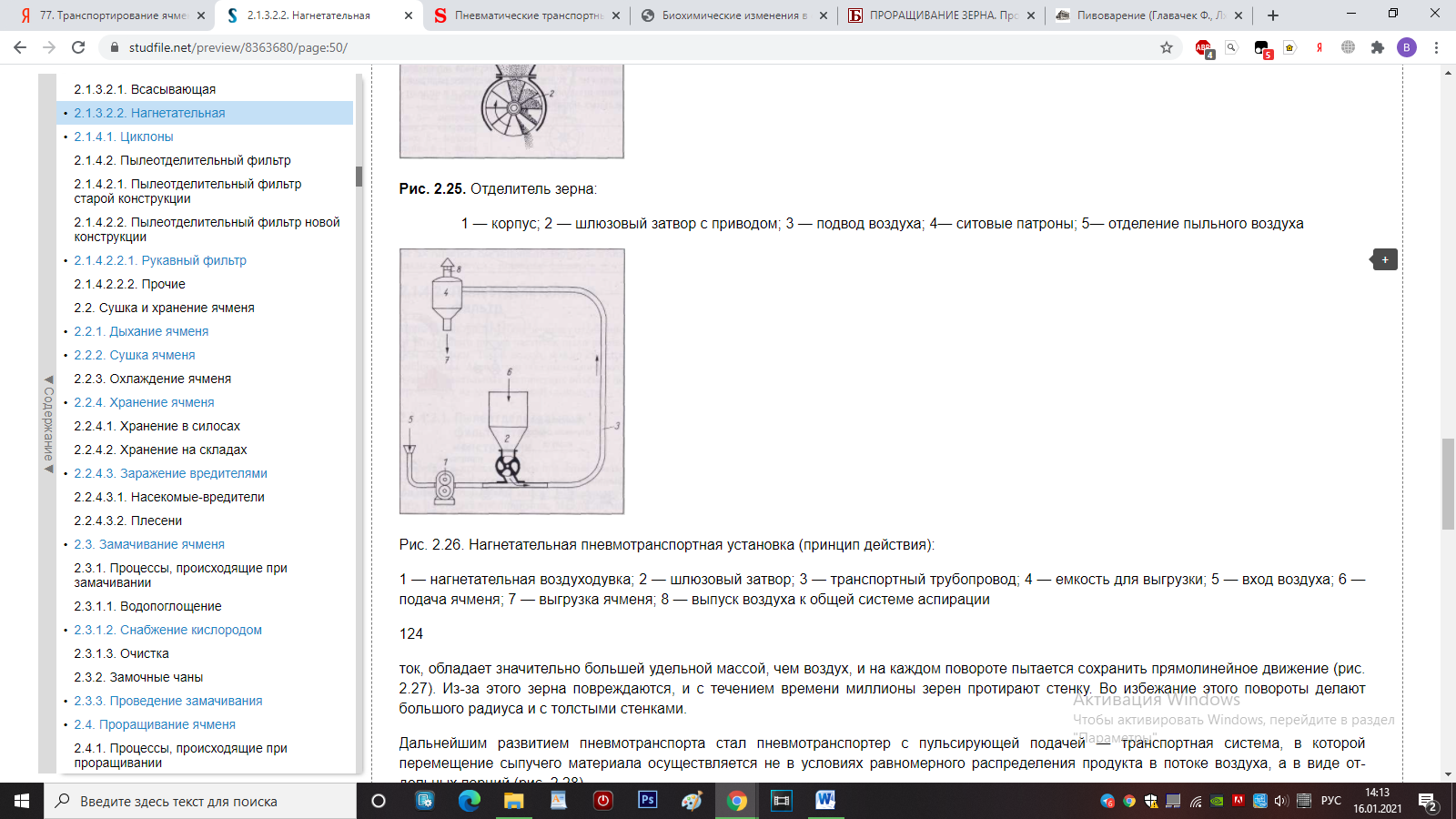Open the Chrome profile avatar B
This screenshot has height=819, width=1456.
click(x=1407, y=47)
